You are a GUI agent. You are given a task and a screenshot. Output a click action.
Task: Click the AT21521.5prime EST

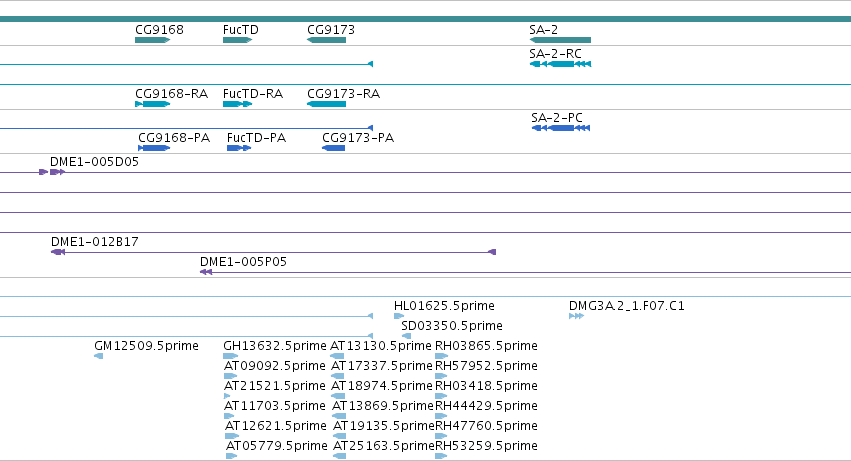(x=227, y=396)
